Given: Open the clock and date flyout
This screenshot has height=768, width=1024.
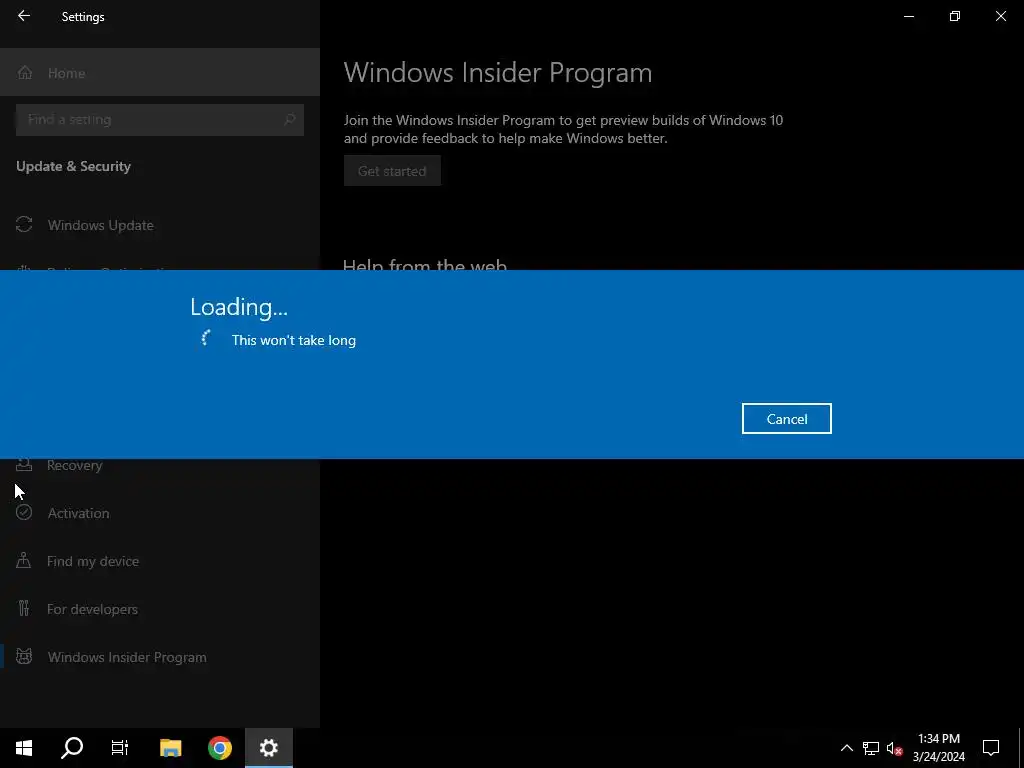Looking at the screenshot, I should click(938, 748).
